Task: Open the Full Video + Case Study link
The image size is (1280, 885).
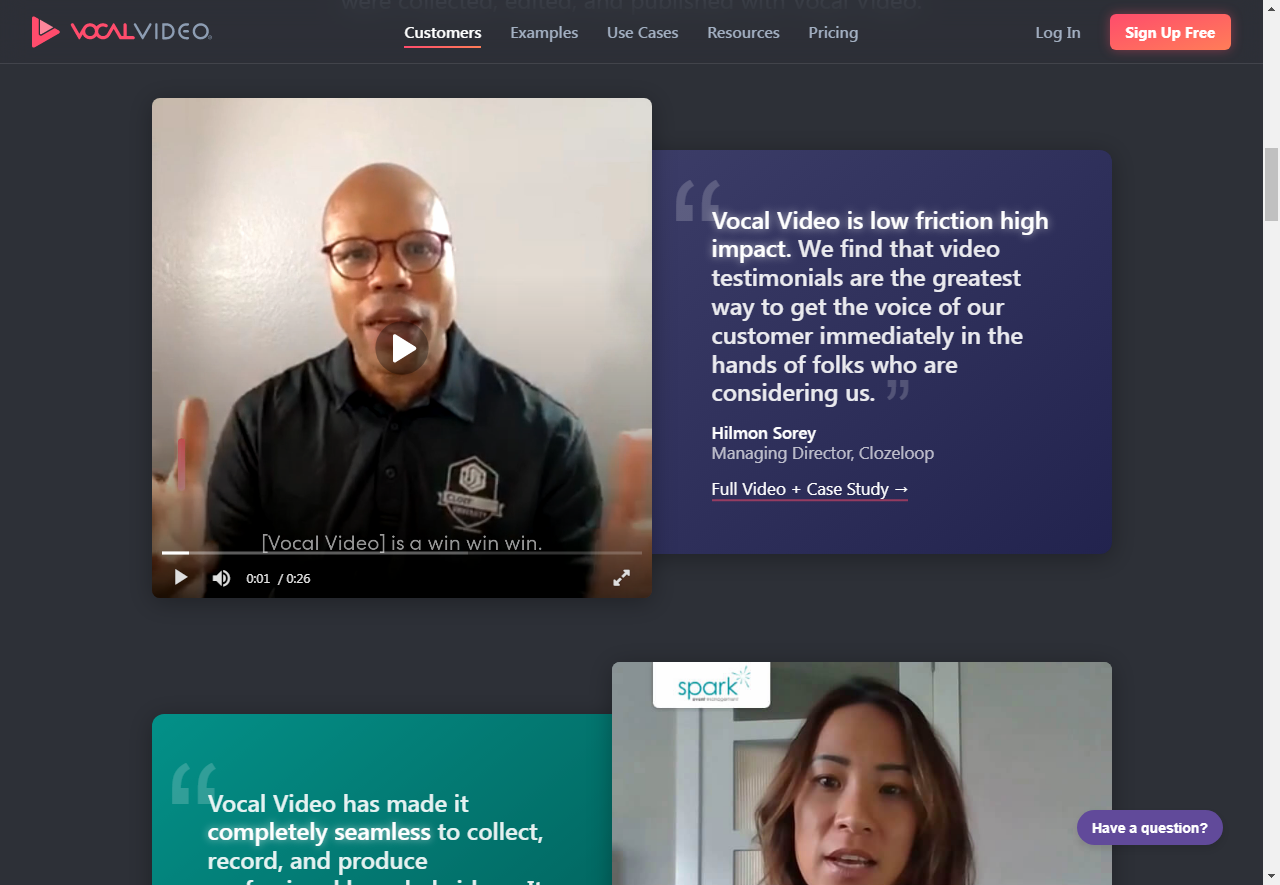Action: 810,489
